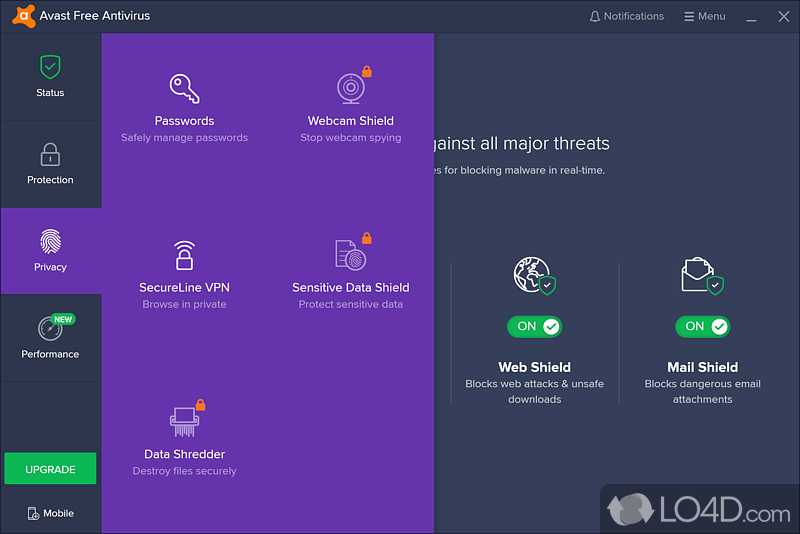Click 'Safely manage passwords' text
800x534 pixels.
[184, 138]
